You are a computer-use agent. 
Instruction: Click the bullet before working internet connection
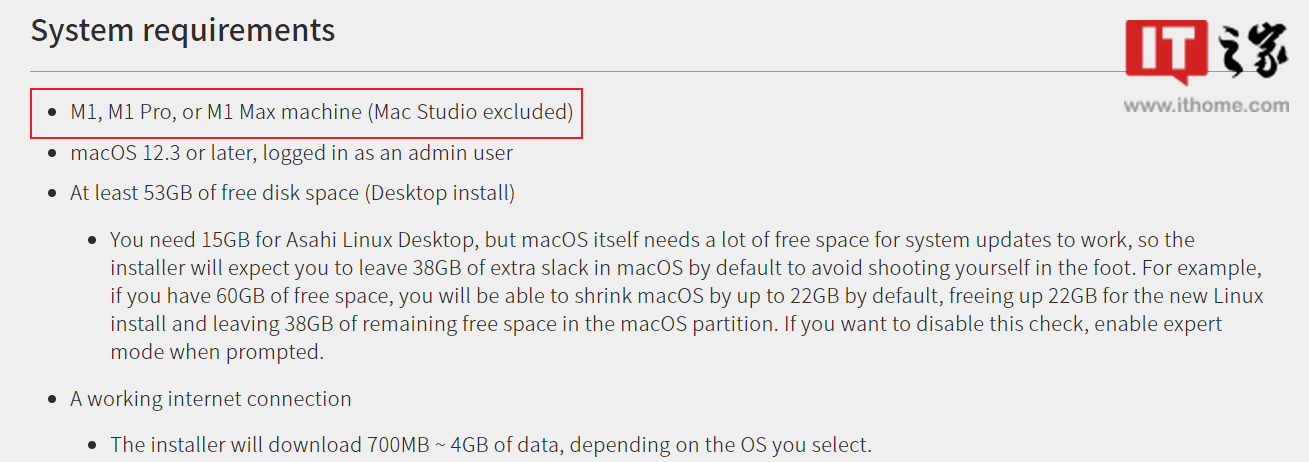[x=53, y=399]
